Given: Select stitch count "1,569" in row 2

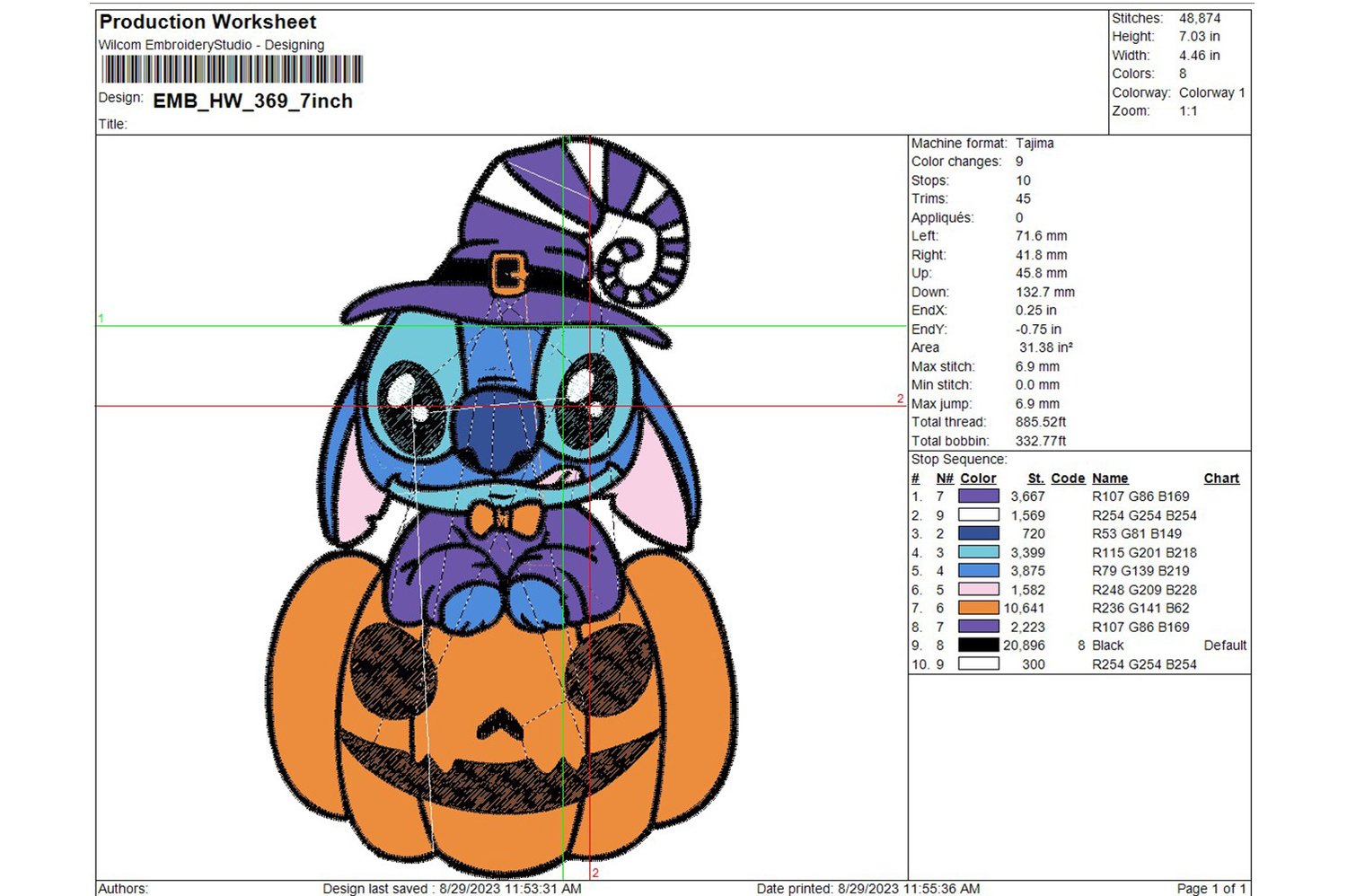Looking at the screenshot, I should click(x=1027, y=515).
